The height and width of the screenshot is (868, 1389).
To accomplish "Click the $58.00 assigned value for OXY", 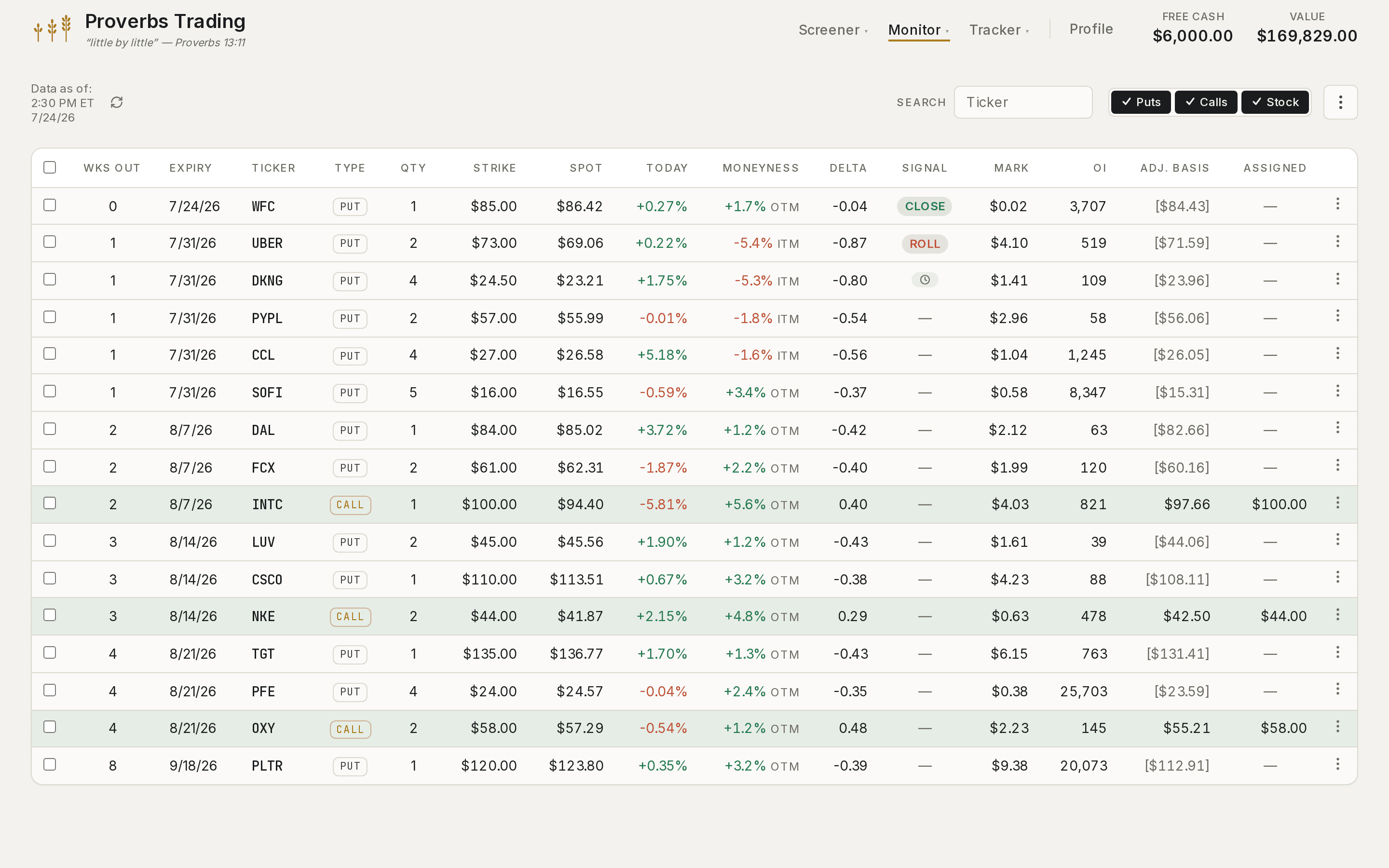I will click(1284, 729).
